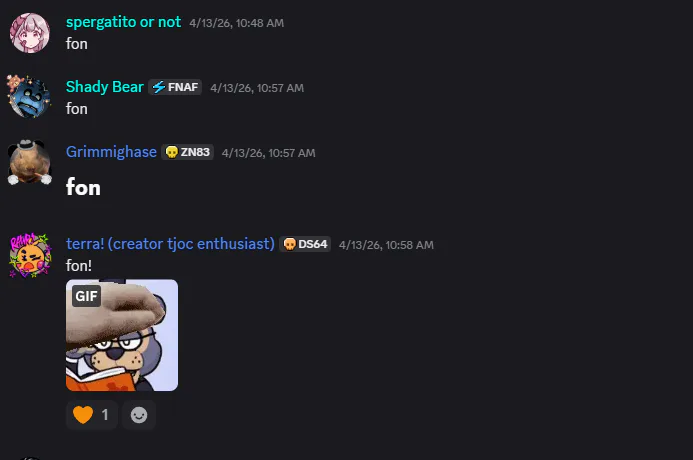Select the GIF label on image

[x=86, y=296]
